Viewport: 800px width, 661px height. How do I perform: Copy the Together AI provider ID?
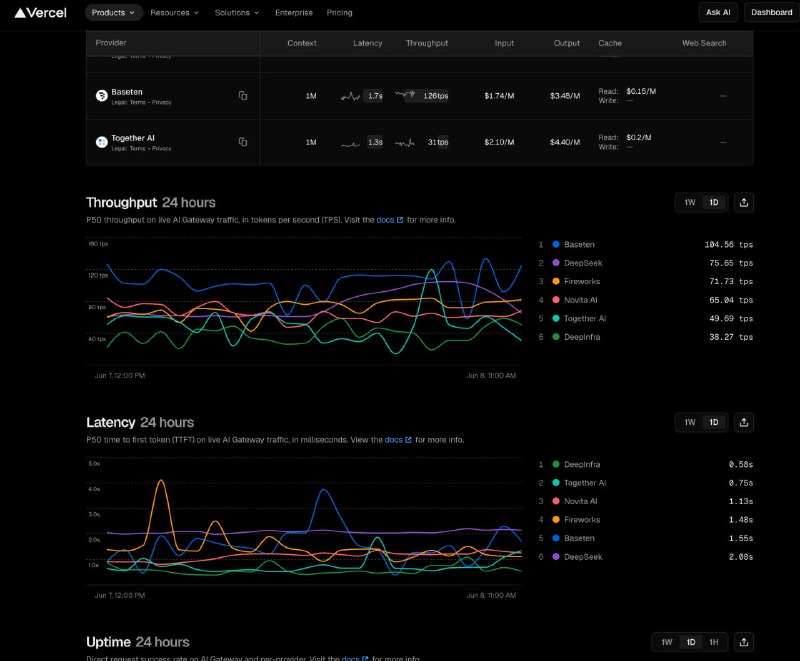click(243, 142)
